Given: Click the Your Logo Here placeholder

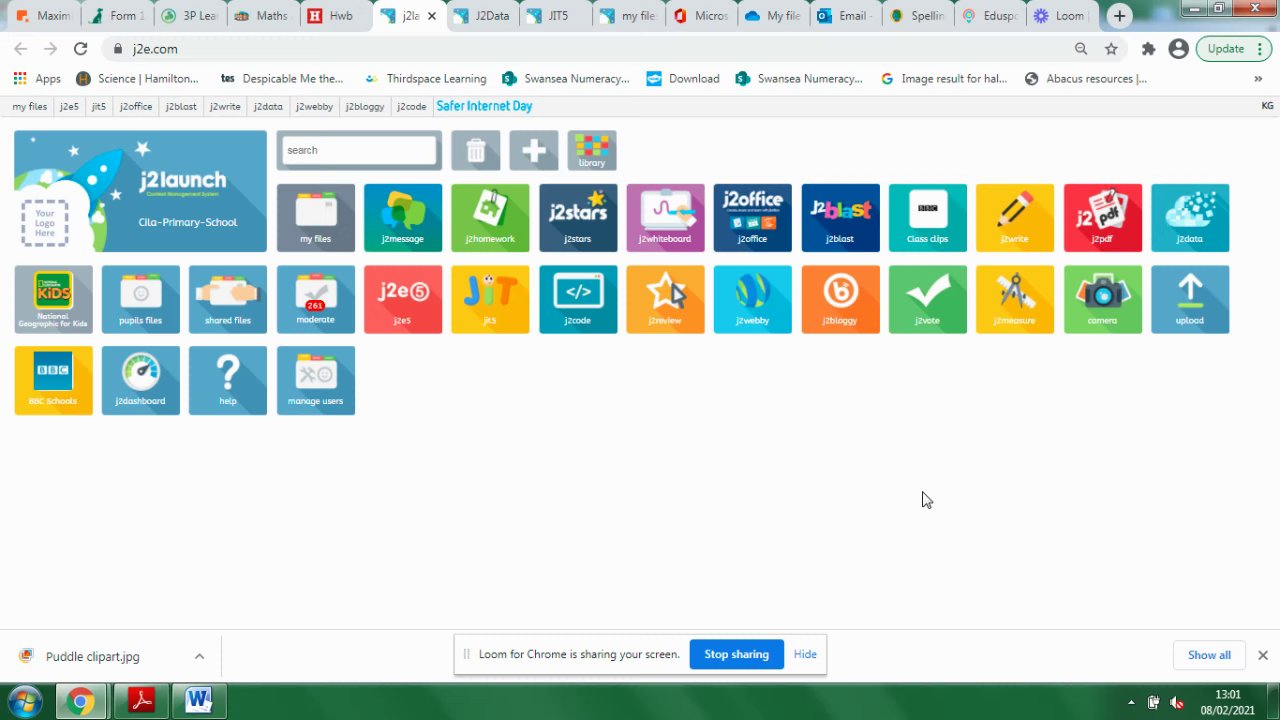Looking at the screenshot, I should coord(45,221).
